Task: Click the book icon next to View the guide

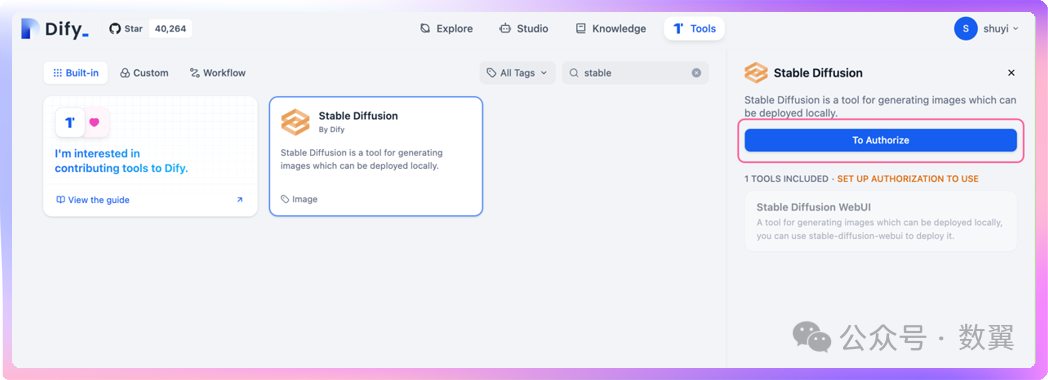Action: coord(60,200)
